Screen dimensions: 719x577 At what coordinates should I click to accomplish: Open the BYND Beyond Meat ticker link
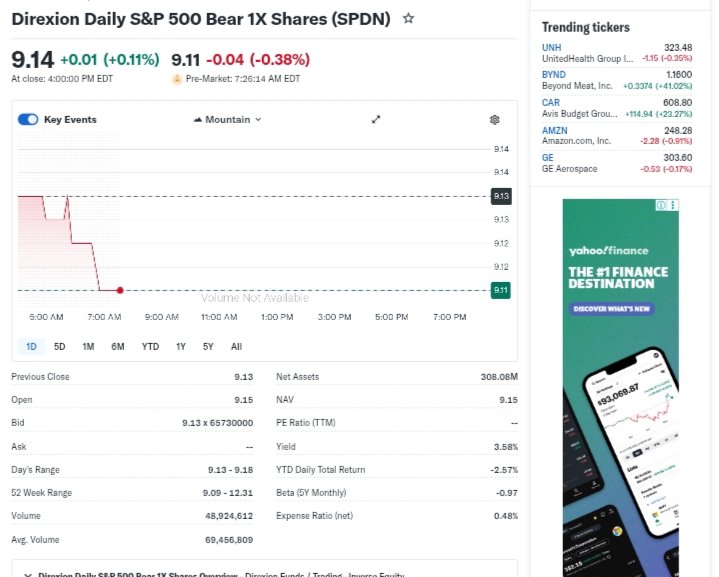click(553, 75)
